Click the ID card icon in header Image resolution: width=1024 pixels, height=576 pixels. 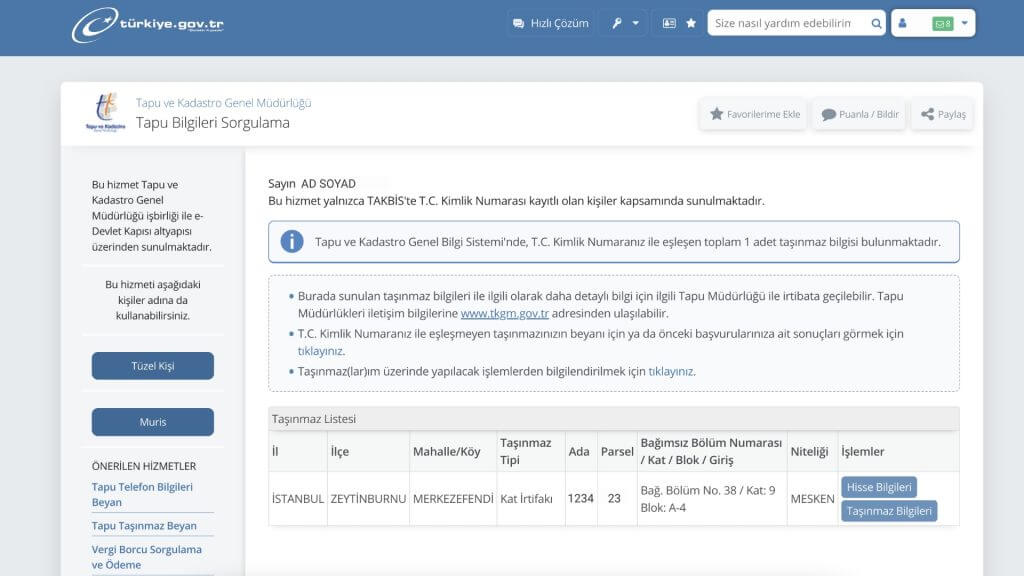[669, 24]
